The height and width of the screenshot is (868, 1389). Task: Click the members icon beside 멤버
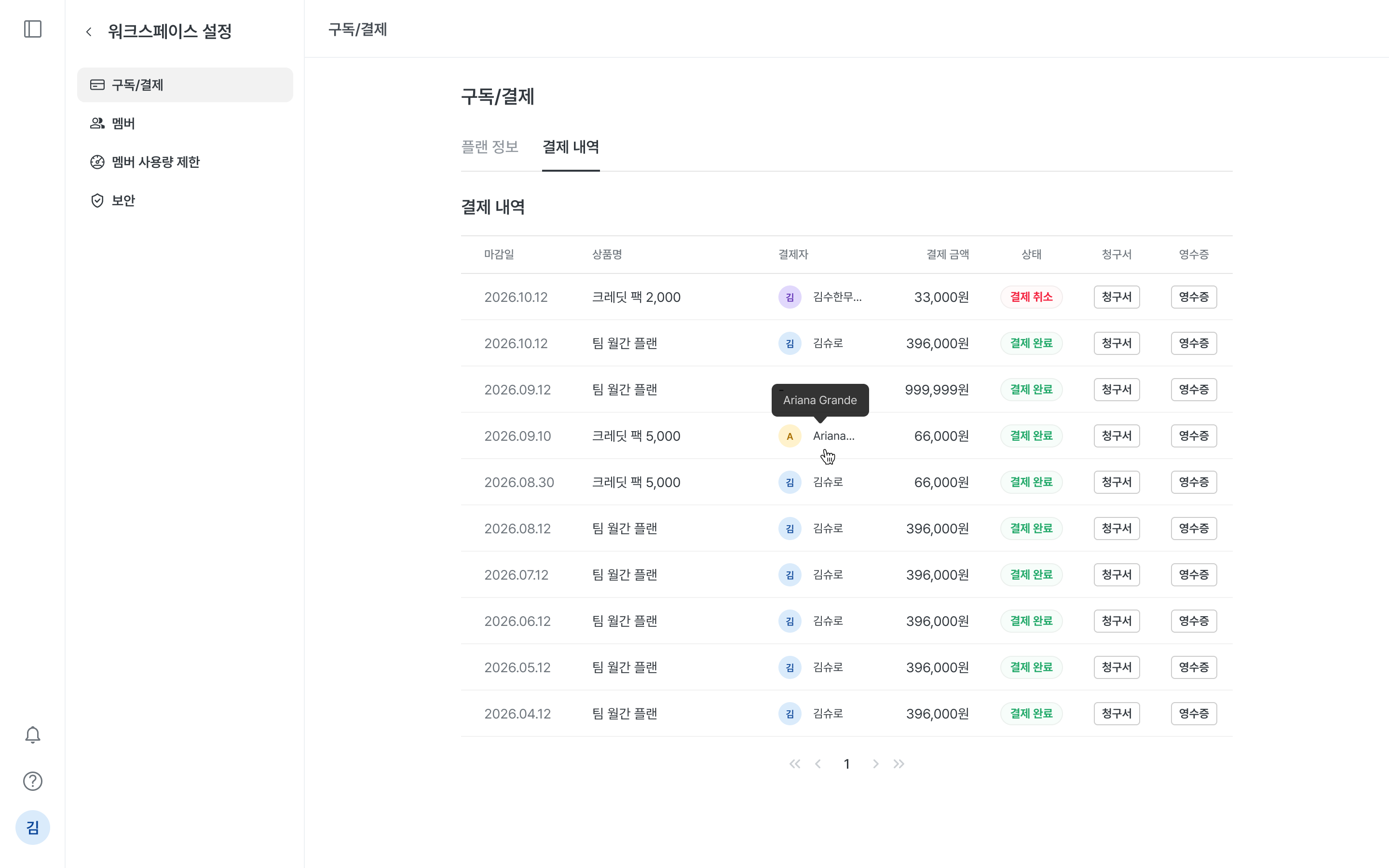97,123
